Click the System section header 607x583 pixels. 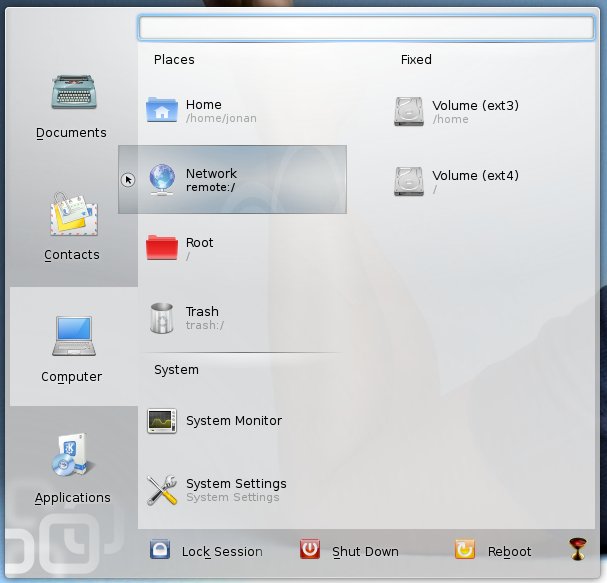tap(177, 370)
